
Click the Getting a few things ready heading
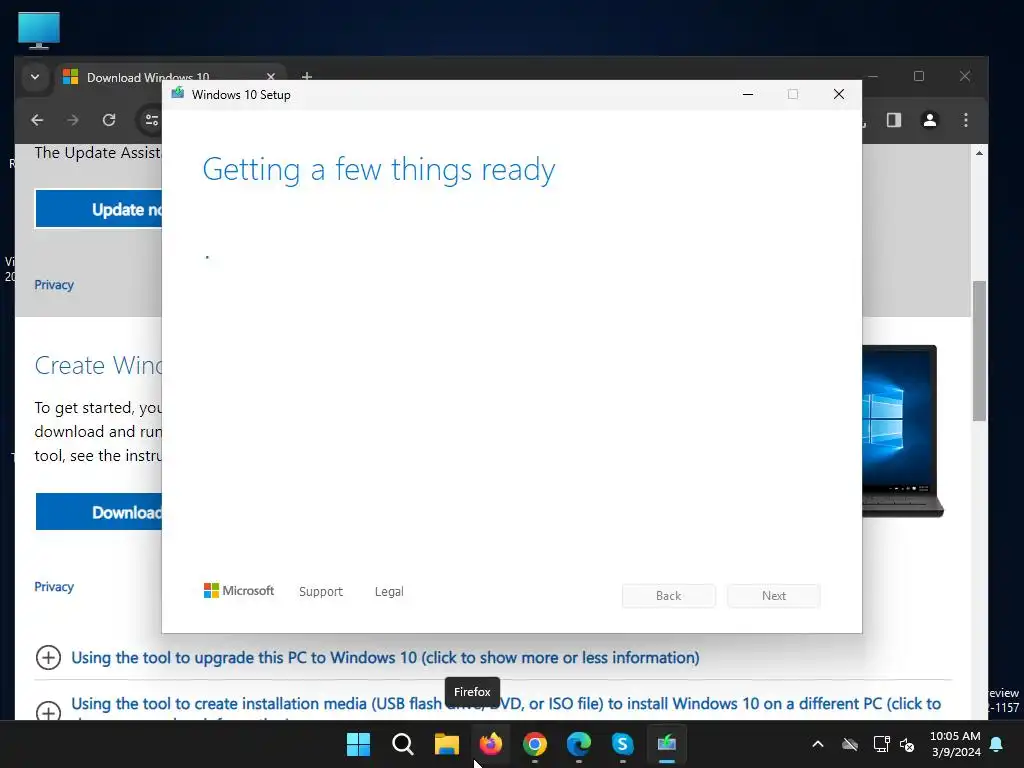click(x=379, y=169)
